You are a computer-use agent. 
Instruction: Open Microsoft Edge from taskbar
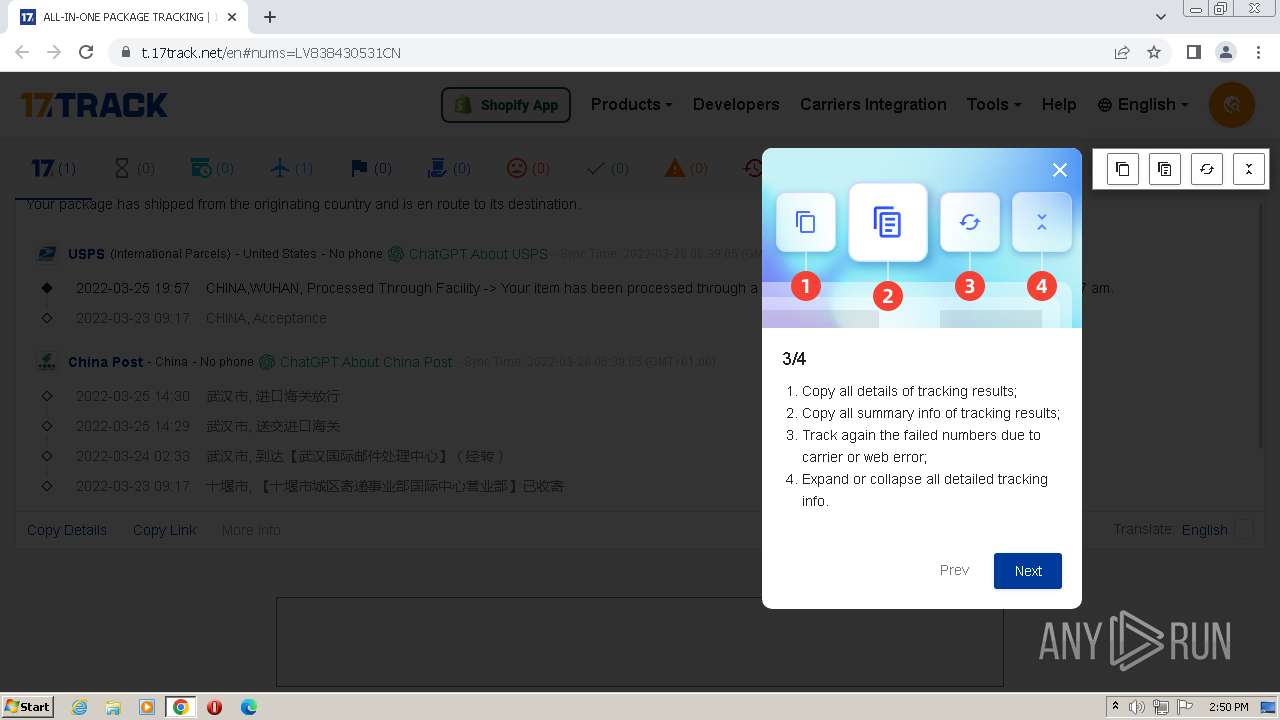pos(249,707)
